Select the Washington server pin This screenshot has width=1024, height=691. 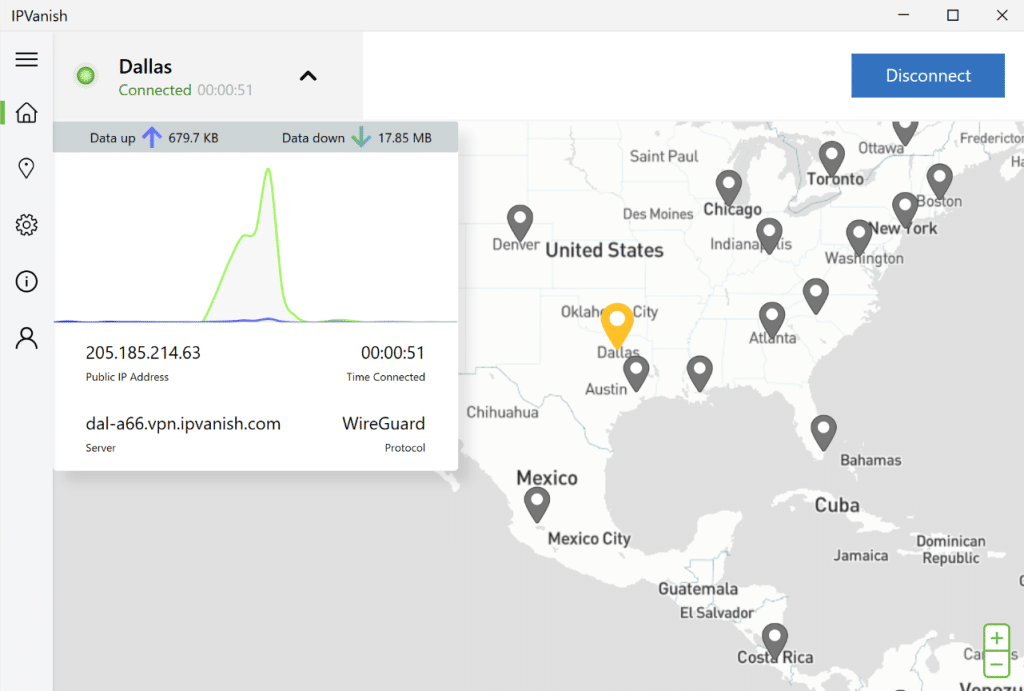click(x=859, y=237)
